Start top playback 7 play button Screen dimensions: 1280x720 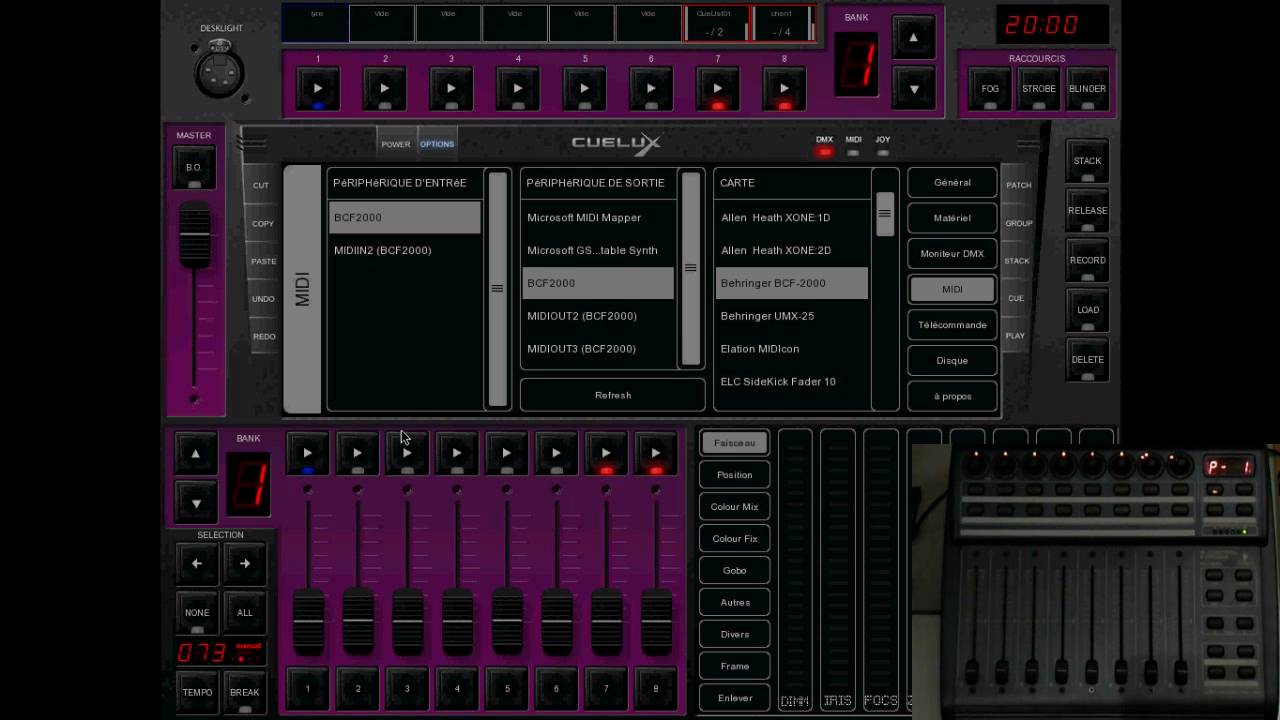point(718,89)
